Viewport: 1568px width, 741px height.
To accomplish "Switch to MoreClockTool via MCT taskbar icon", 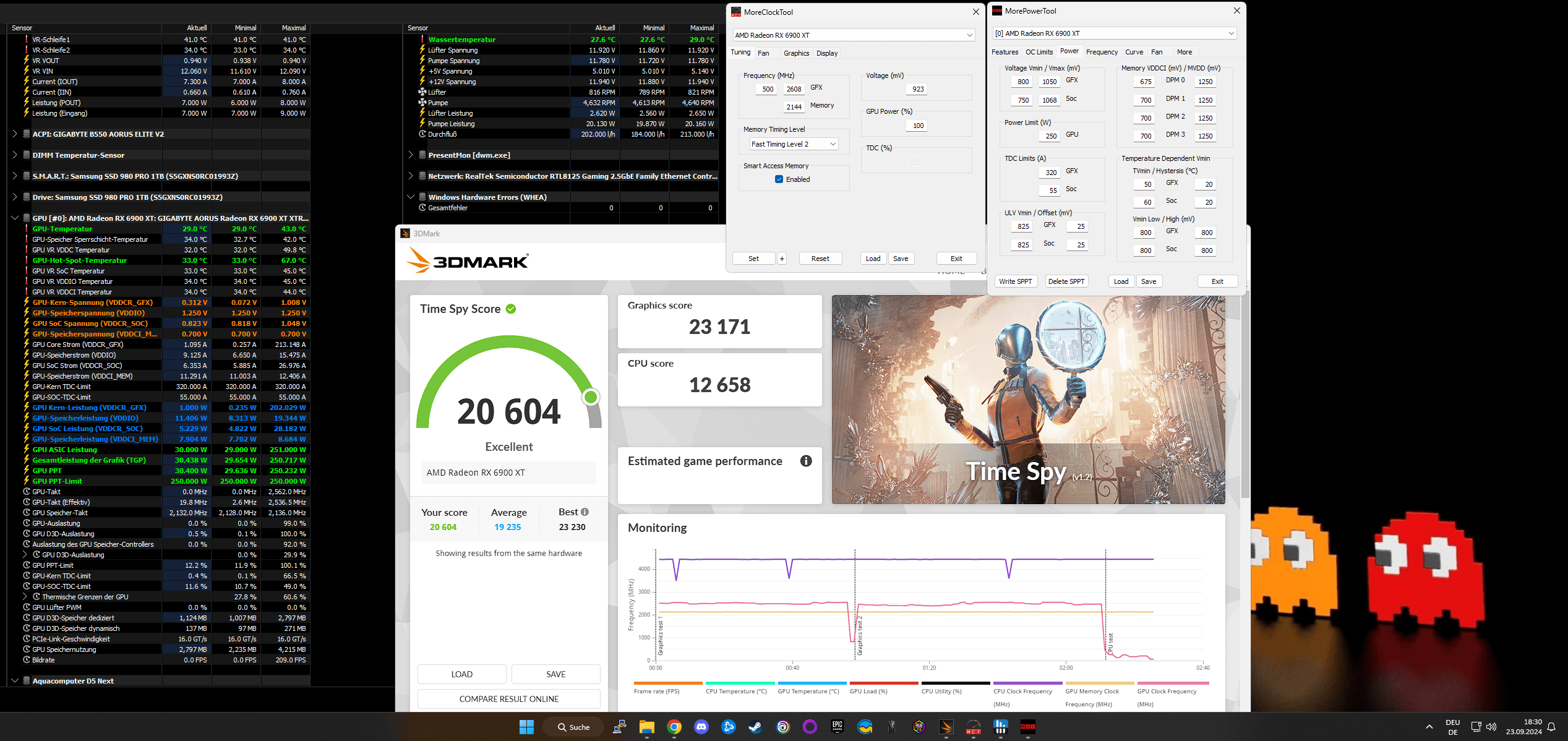I will [x=974, y=727].
